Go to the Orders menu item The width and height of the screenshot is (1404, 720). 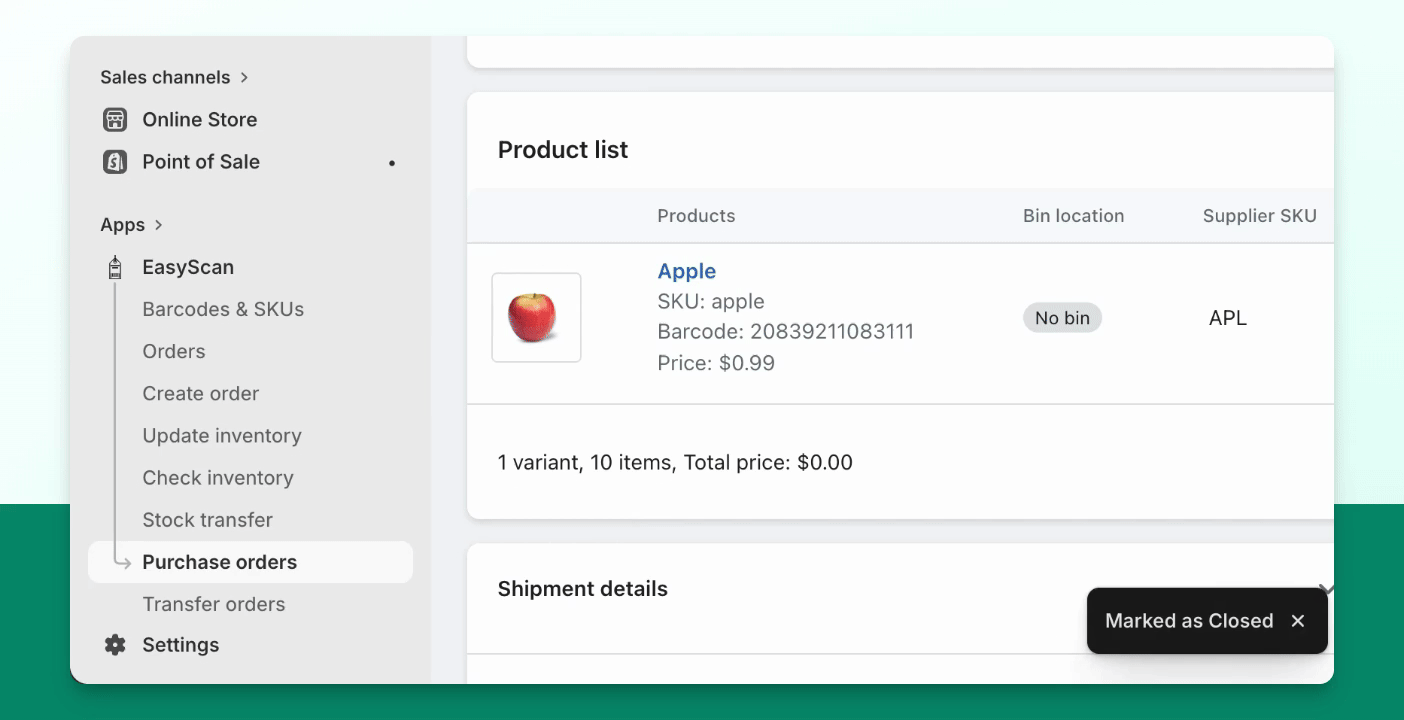(174, 351)
